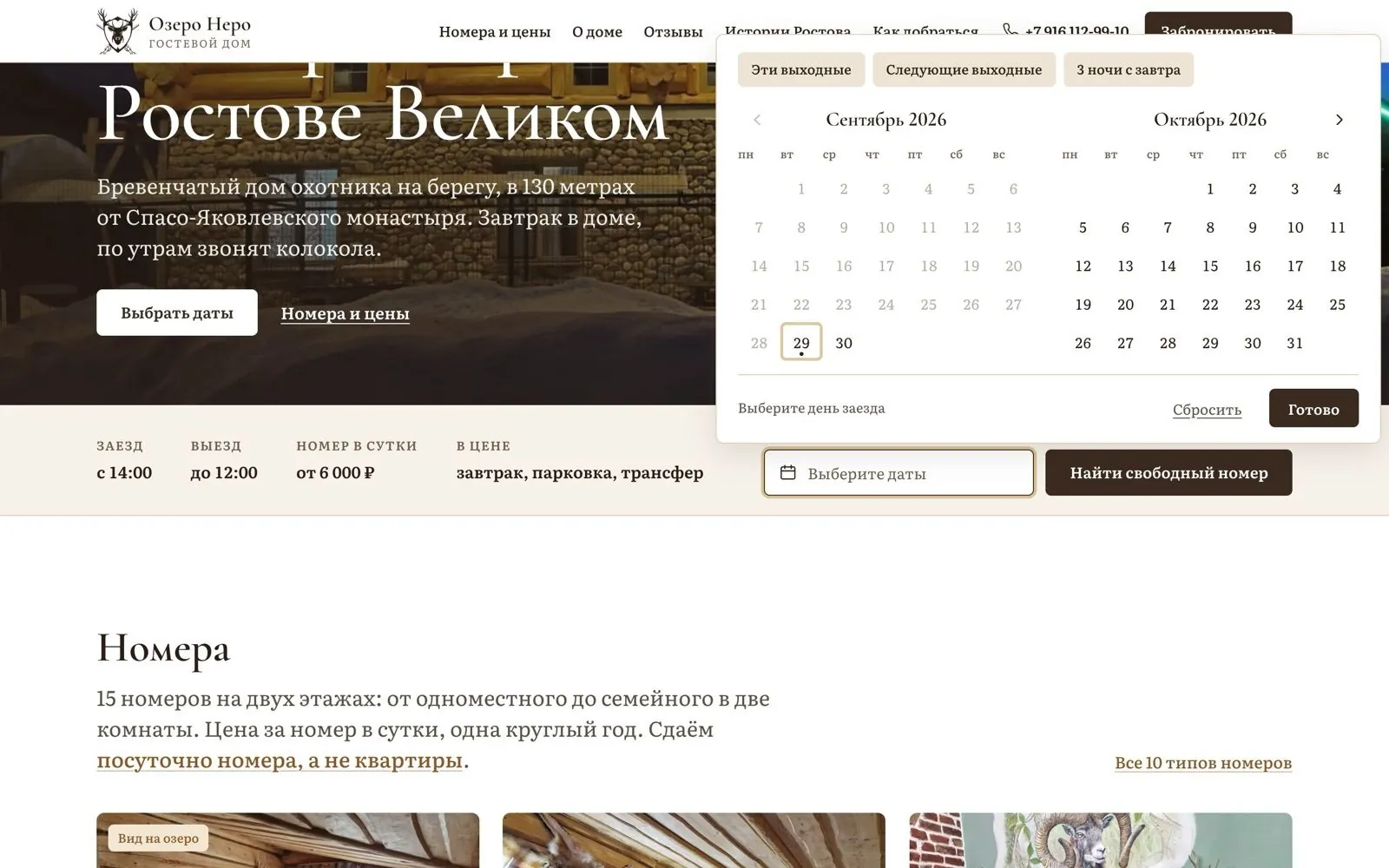This screenshot has width=1389, height=868.
Task: Open the 'Выберите даты' date field
Action: 899,473
